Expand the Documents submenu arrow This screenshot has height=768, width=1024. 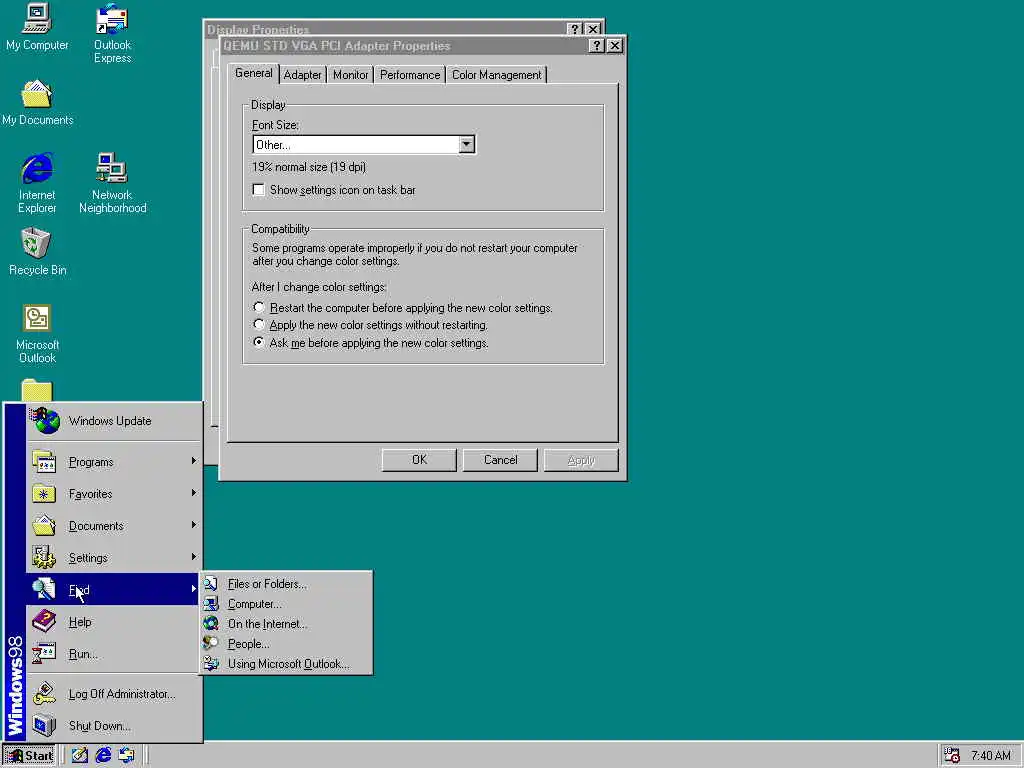(x=193, y=525)
